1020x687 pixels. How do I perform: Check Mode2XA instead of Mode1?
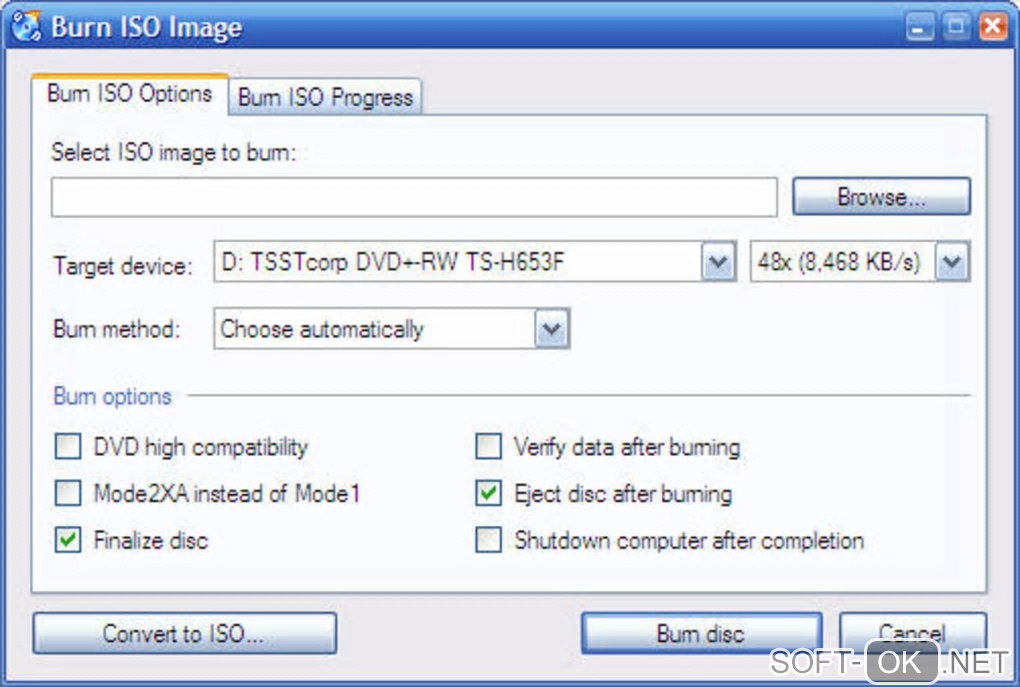68,493
